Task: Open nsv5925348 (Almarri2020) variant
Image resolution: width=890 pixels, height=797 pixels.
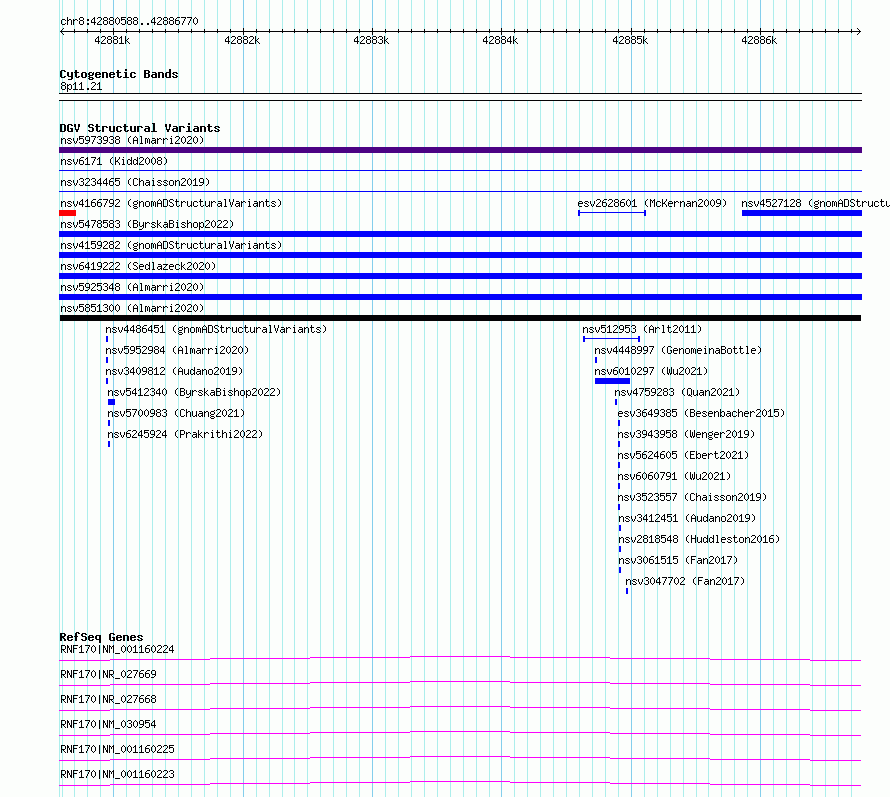Action: (132, 287)
